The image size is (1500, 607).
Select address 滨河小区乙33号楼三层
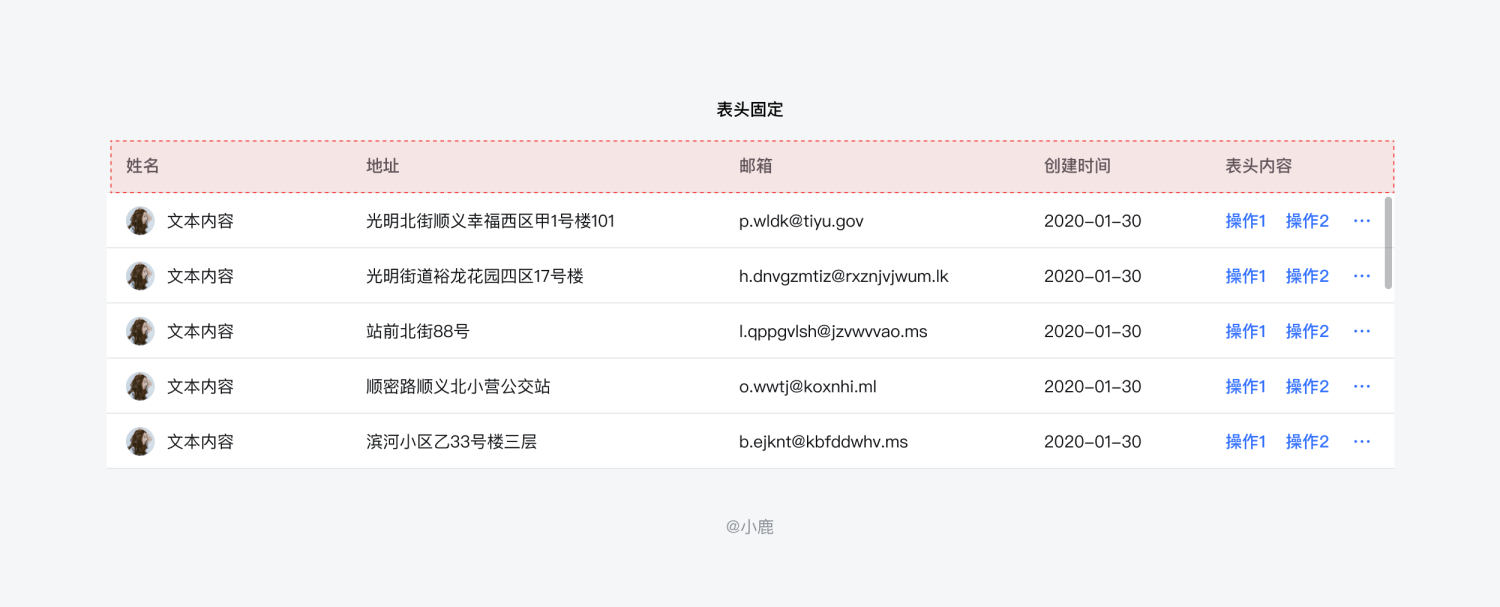(452, 441)
